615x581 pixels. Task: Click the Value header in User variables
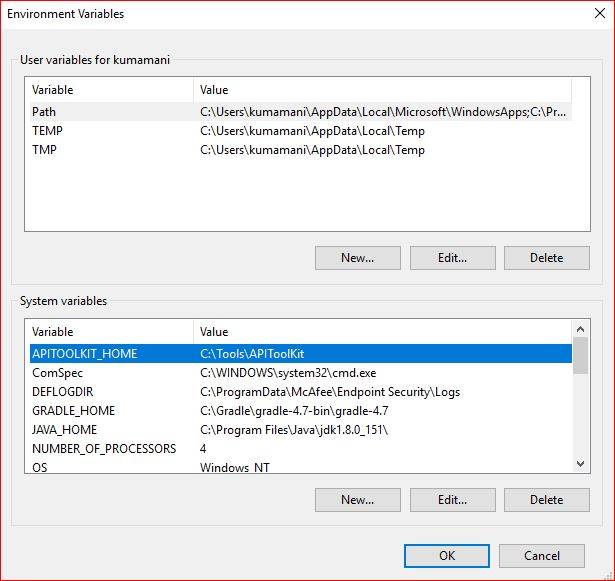point(382,90)
